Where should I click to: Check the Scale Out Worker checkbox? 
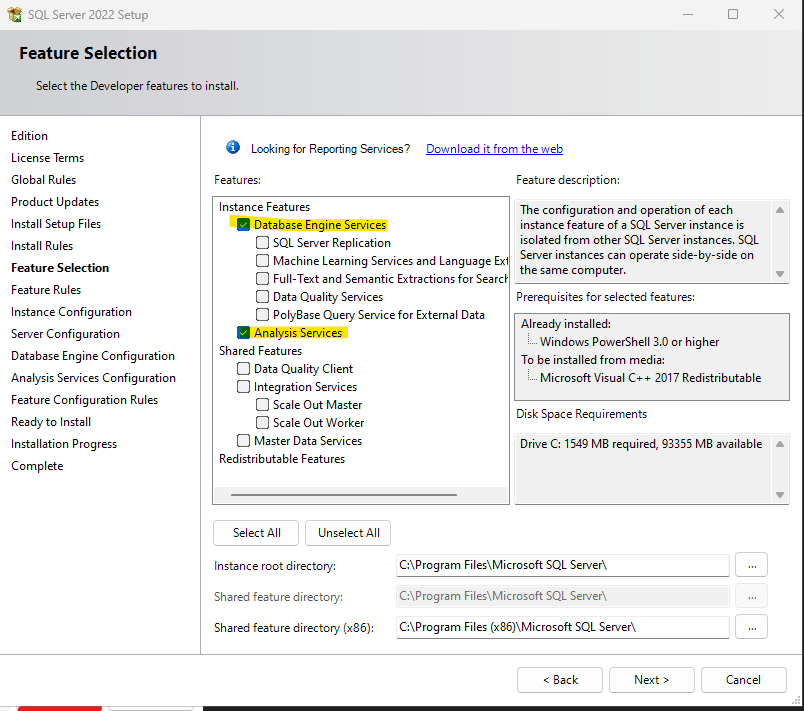pos(262,422)
